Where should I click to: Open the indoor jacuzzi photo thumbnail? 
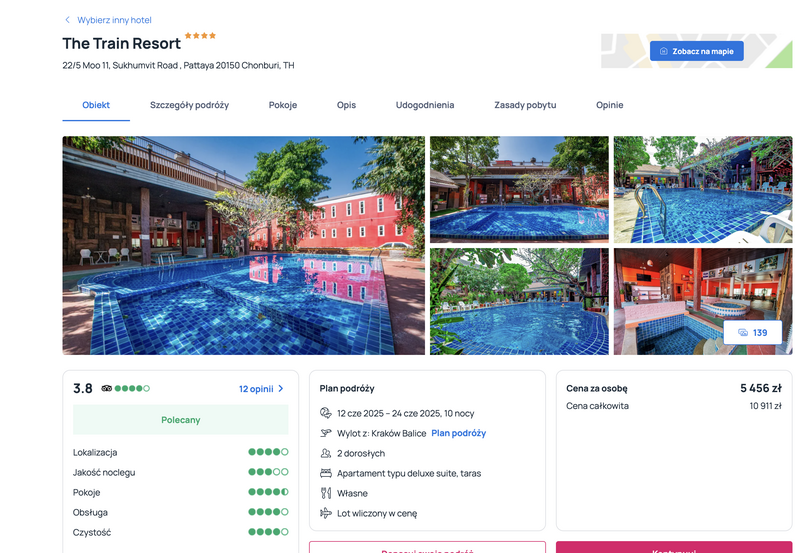(703, 301)
